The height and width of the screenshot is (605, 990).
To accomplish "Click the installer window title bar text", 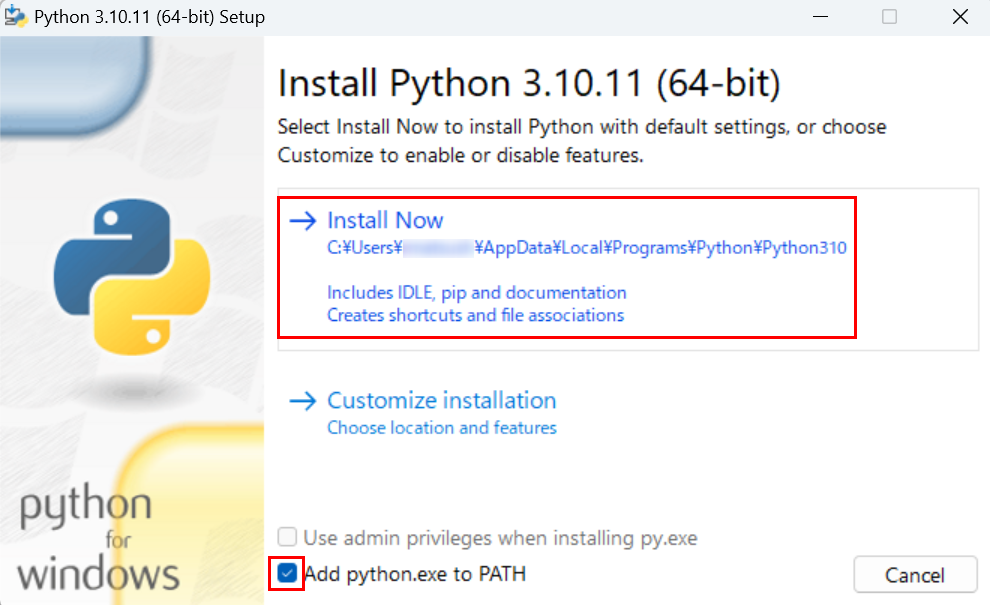I will coord(148,16).
